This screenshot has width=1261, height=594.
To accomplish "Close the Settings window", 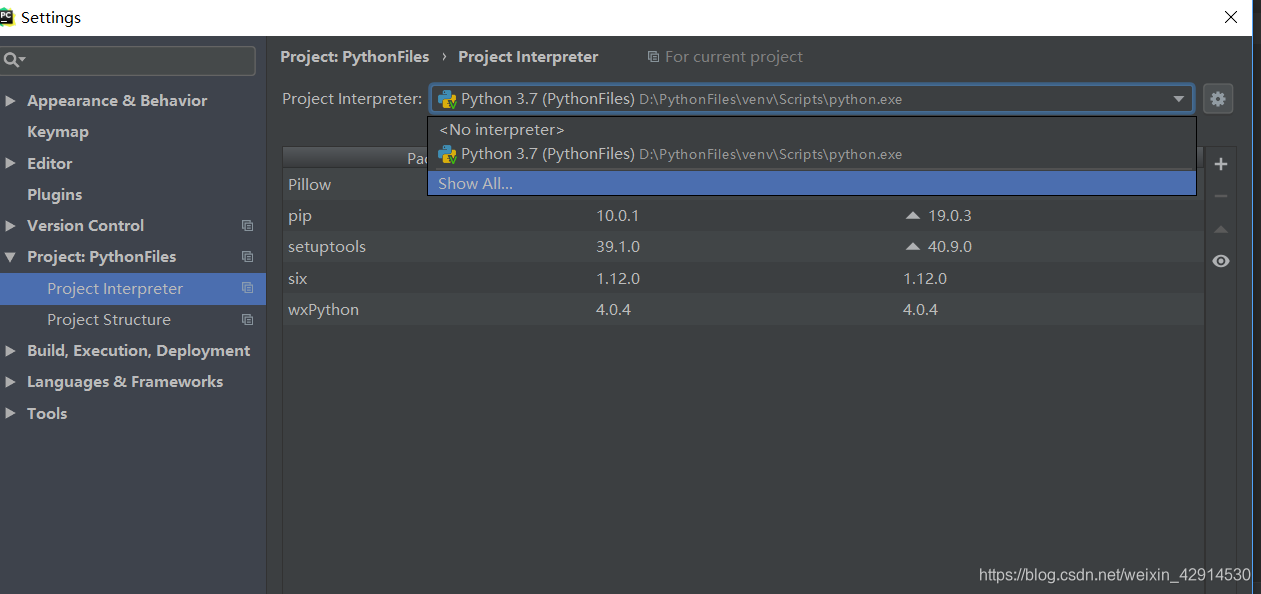I will pos(1231,17).
